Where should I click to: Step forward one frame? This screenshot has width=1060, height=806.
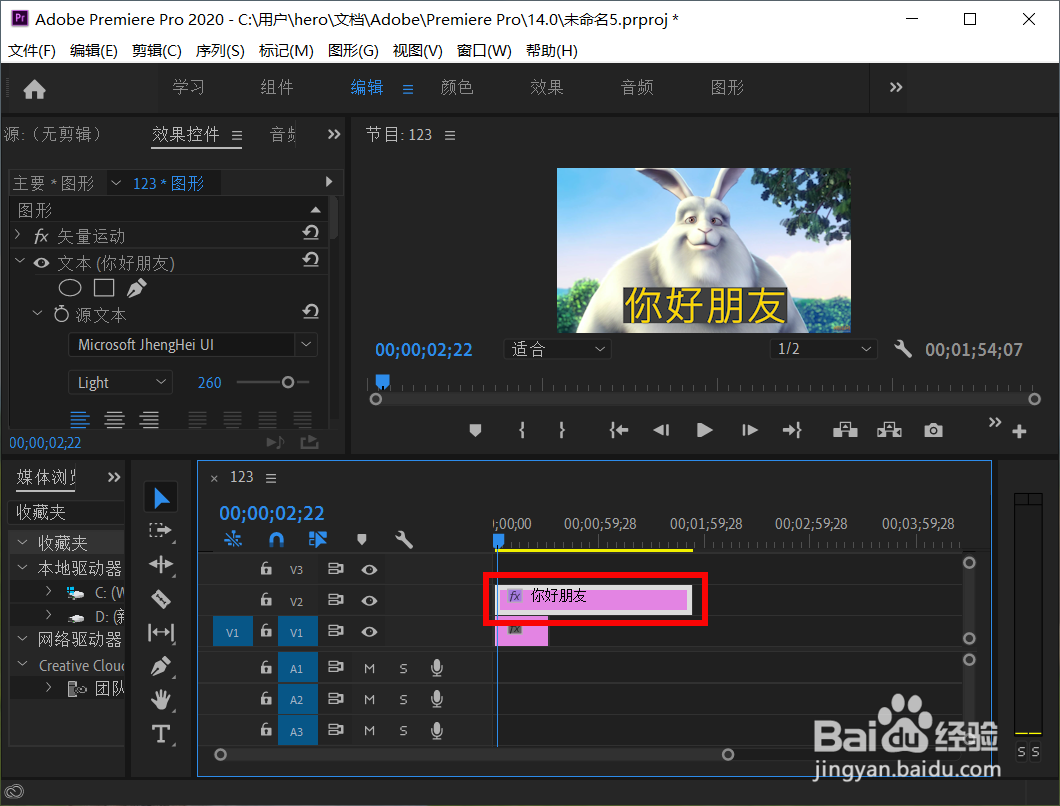(x=750, y=430)
